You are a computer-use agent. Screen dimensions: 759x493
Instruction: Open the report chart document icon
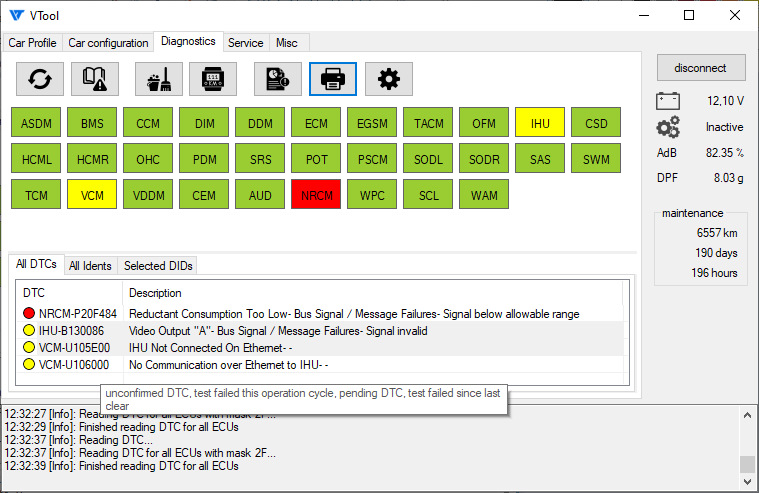pyautogui.click(x=277, y=78)
